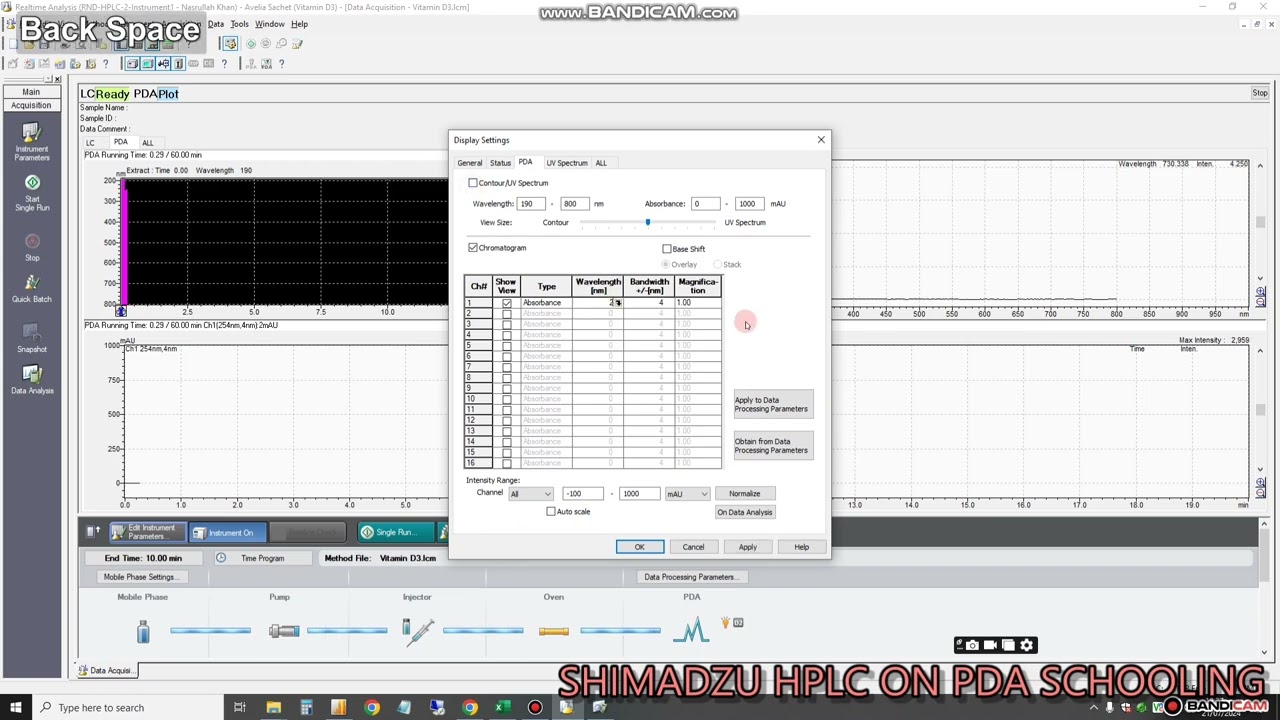Select LC tab in the plot area
1280x720 pixels.
(x=90, y=143)
